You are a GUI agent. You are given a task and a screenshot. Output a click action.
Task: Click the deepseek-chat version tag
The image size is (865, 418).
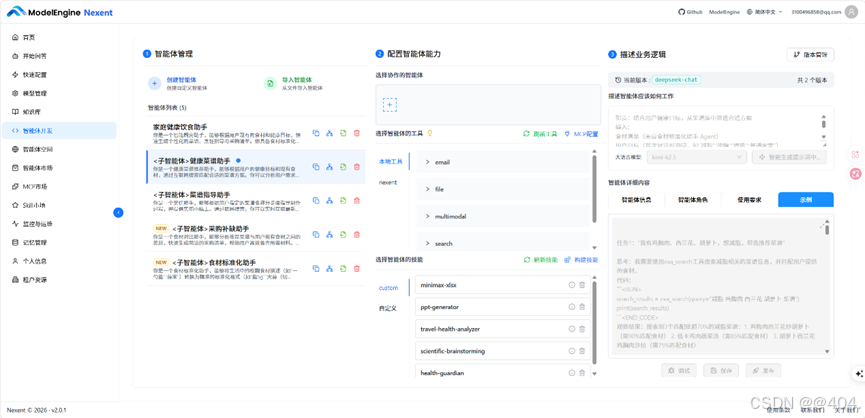tap(676, 80)
